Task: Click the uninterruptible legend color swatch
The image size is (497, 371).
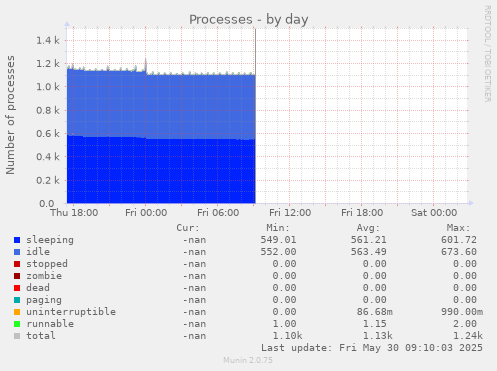Action: point(17,312)
